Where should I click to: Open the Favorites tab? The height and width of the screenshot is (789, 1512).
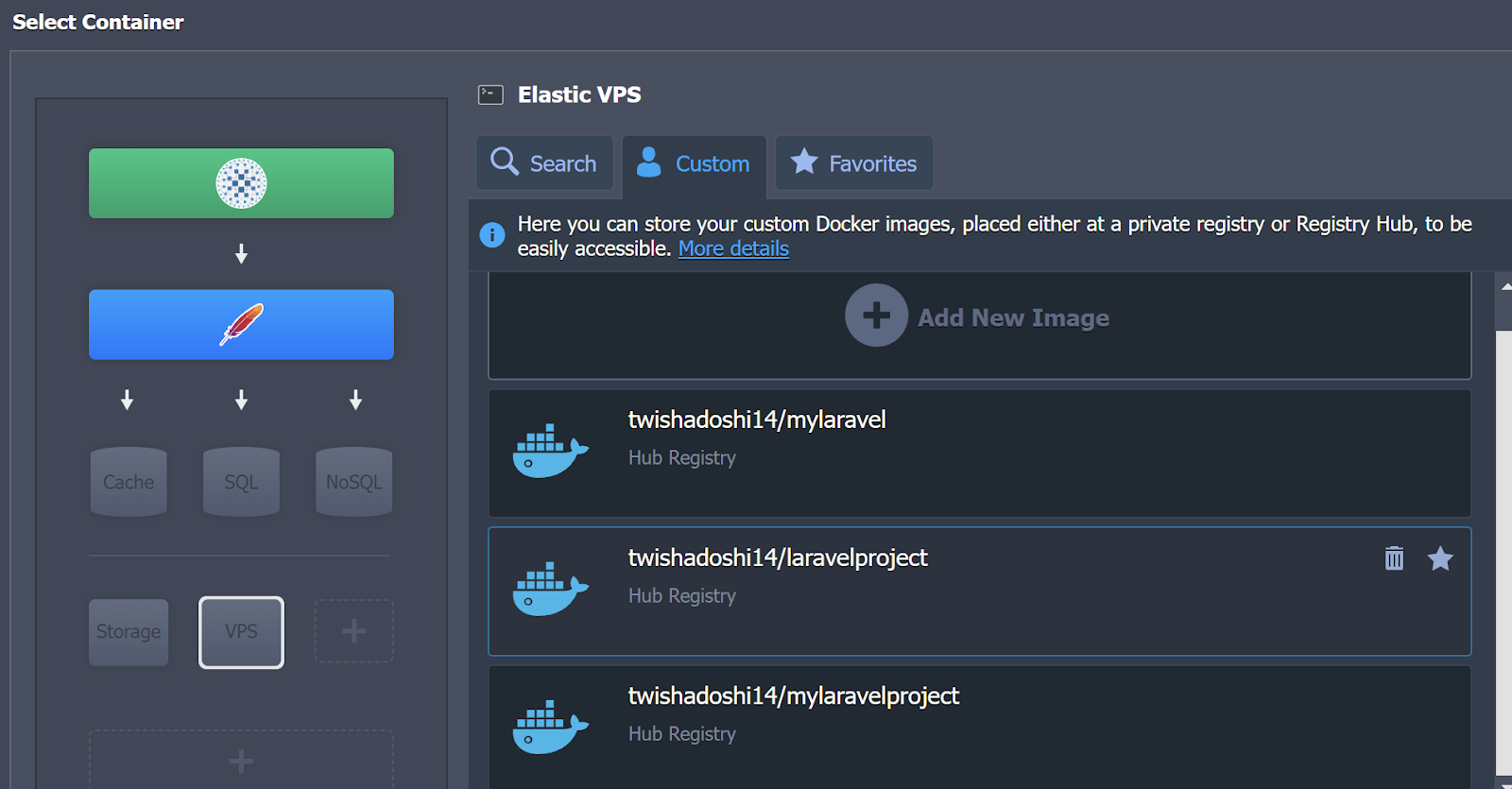point(854,163)
